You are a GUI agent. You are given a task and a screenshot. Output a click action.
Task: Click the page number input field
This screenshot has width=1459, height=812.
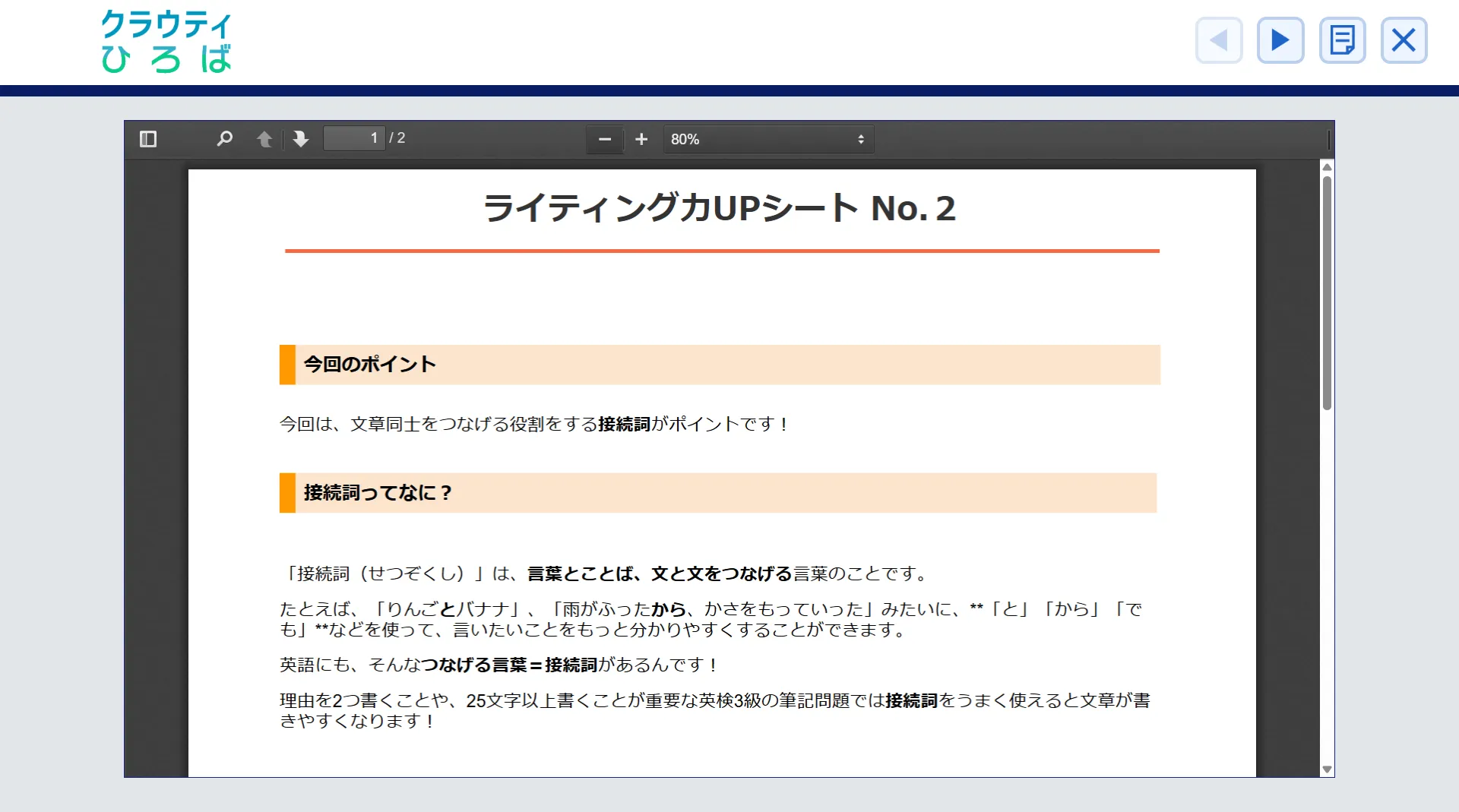point(354,138)
